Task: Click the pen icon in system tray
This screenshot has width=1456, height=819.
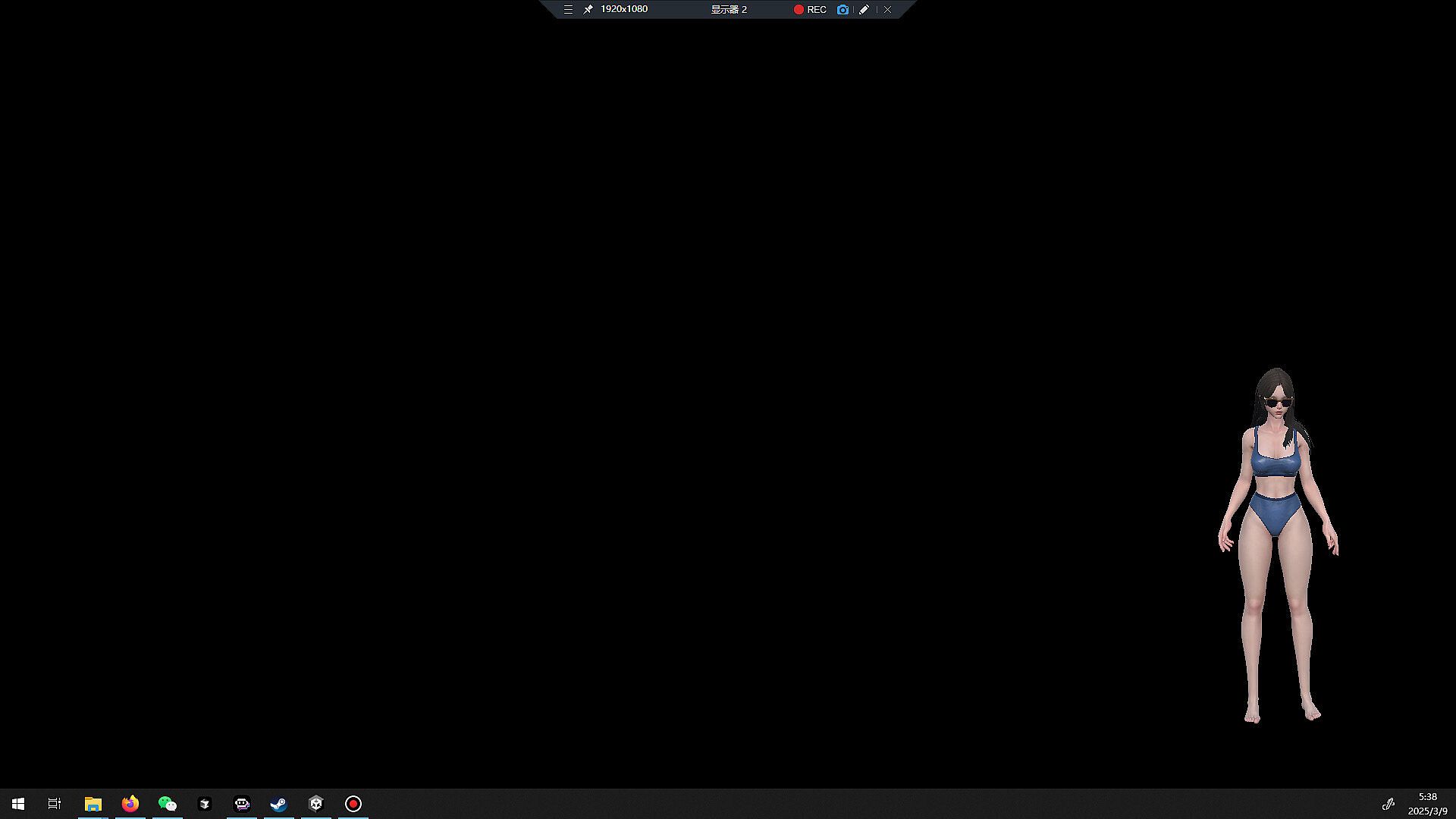Action: coord(1388,804)
